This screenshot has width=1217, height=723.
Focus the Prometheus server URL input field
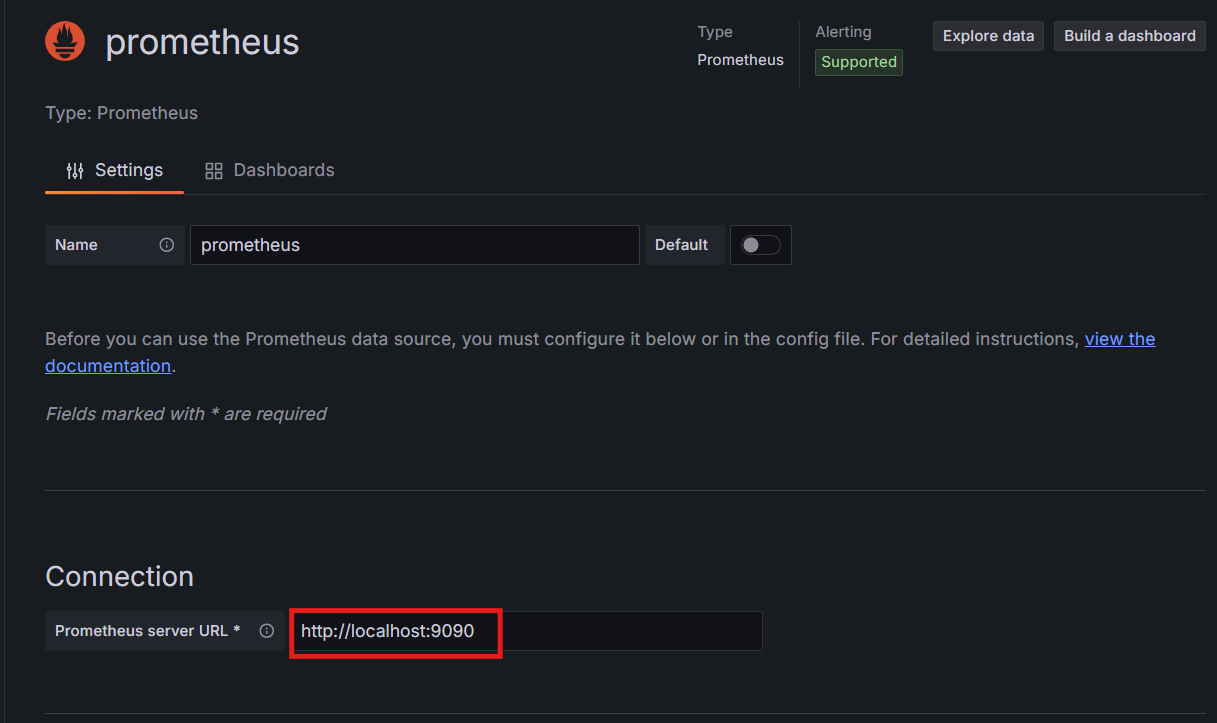(x=526, y=631)
